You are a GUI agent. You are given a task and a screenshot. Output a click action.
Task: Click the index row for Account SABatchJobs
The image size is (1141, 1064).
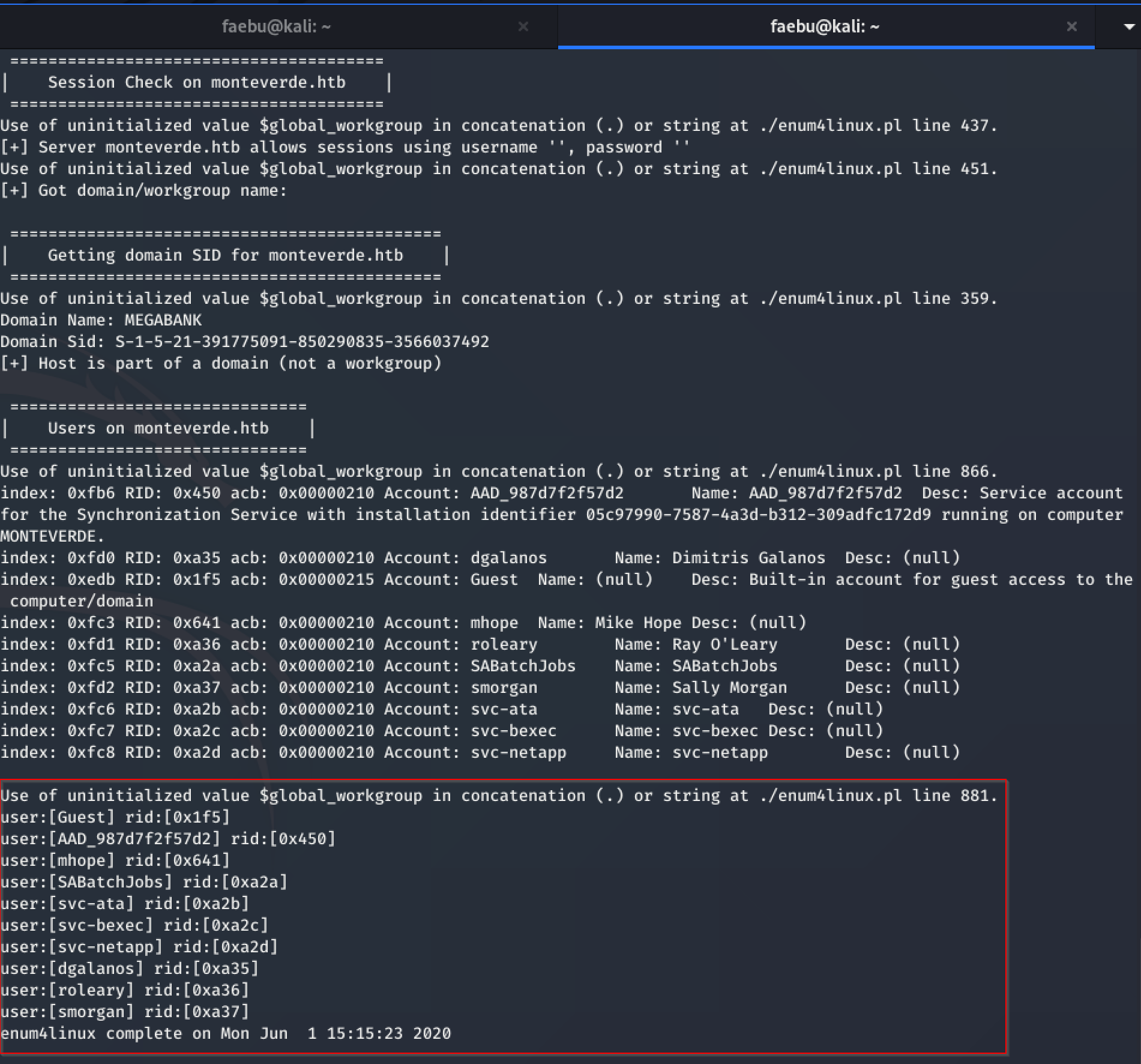point(480,666)
